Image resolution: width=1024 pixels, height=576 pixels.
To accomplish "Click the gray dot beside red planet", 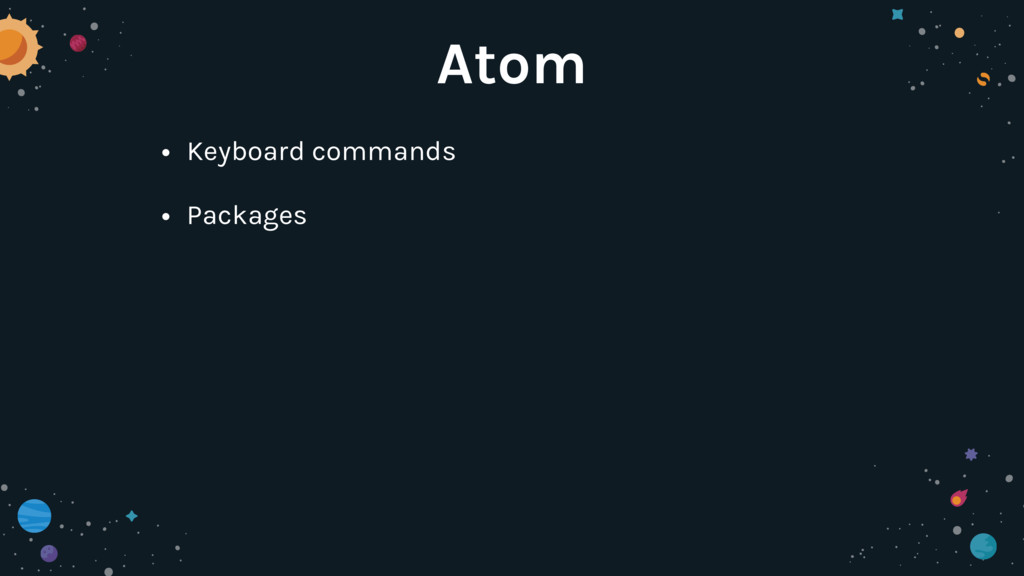I will [x=94, y=26].
